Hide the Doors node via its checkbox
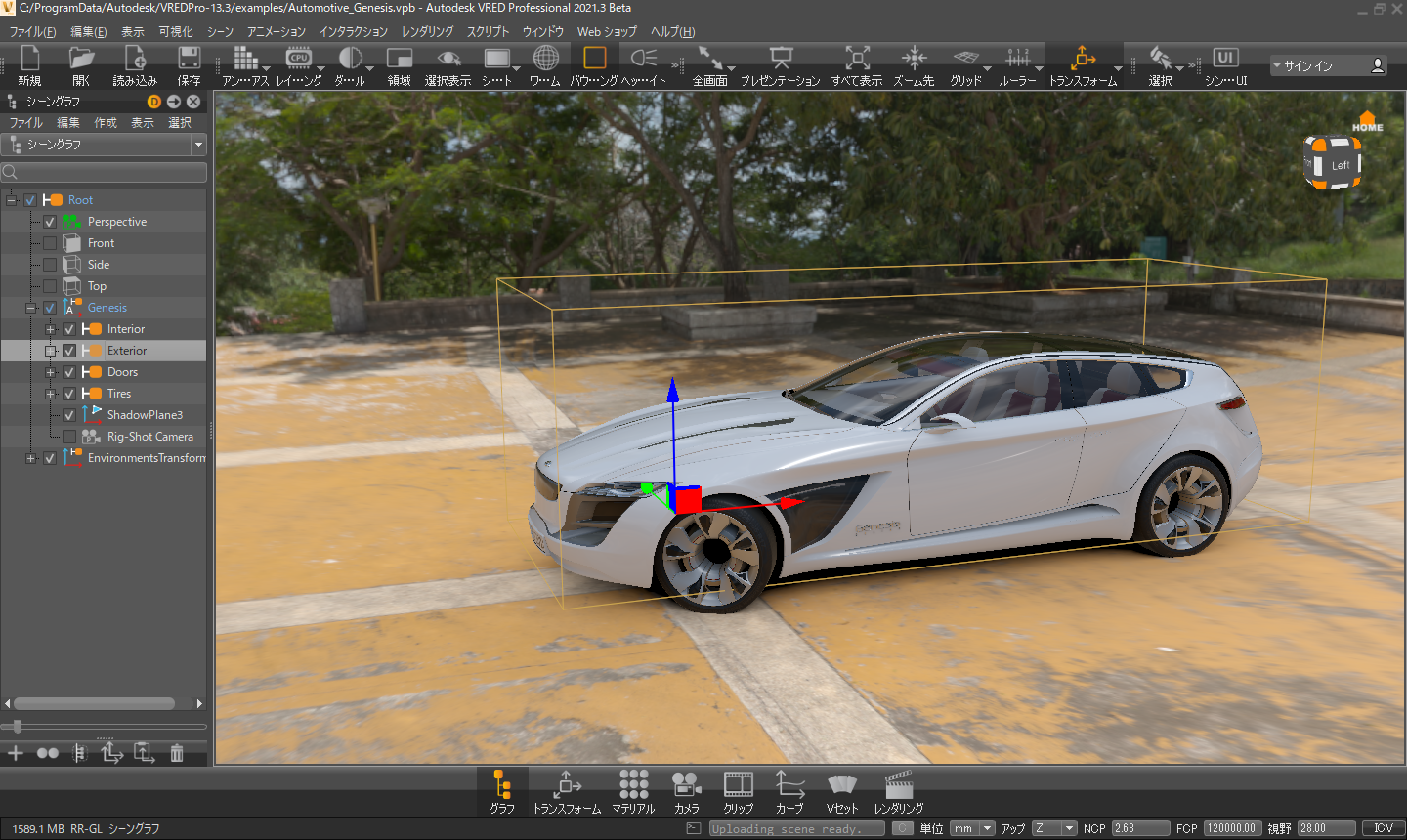Screen dimensions: 1407x840 pos(69,372)
